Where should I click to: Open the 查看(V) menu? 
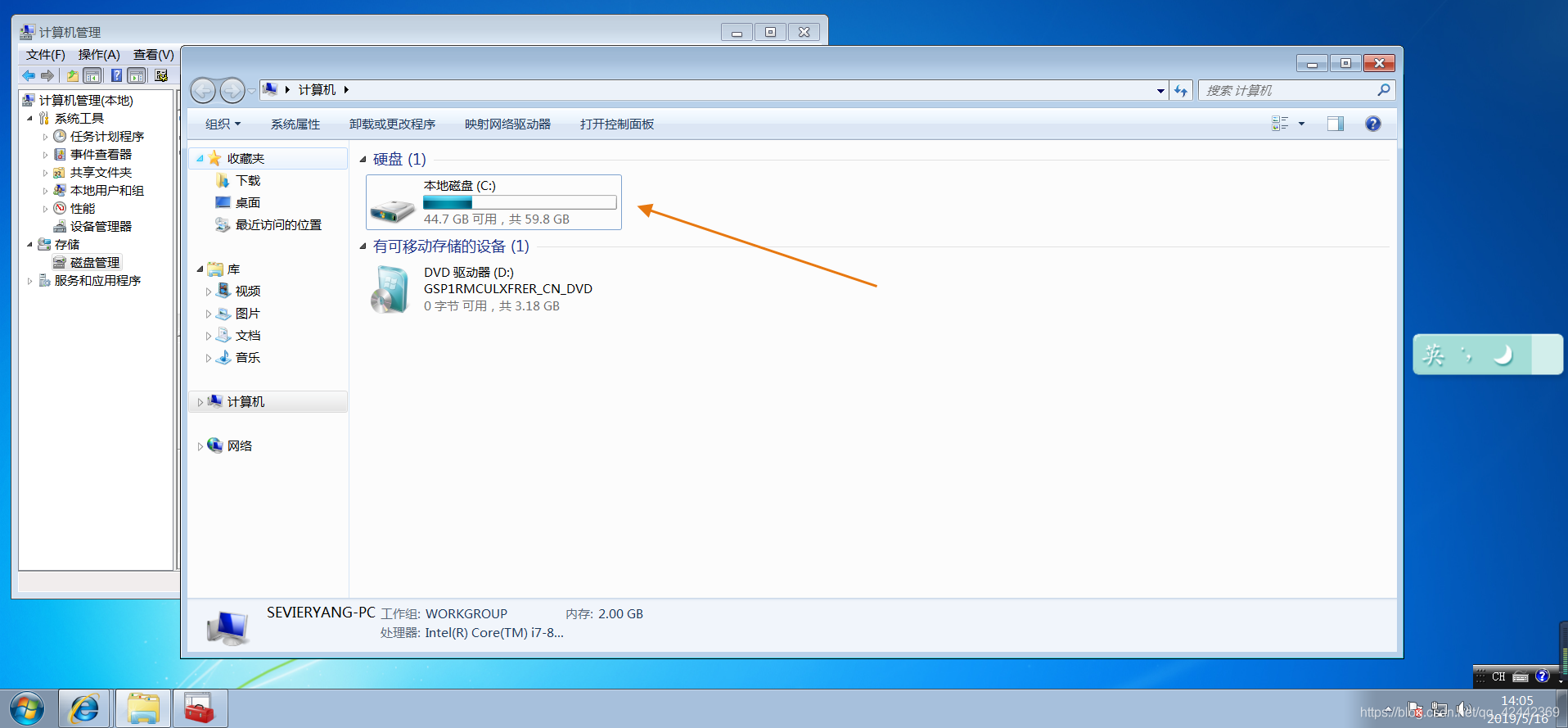click(154, 55)
